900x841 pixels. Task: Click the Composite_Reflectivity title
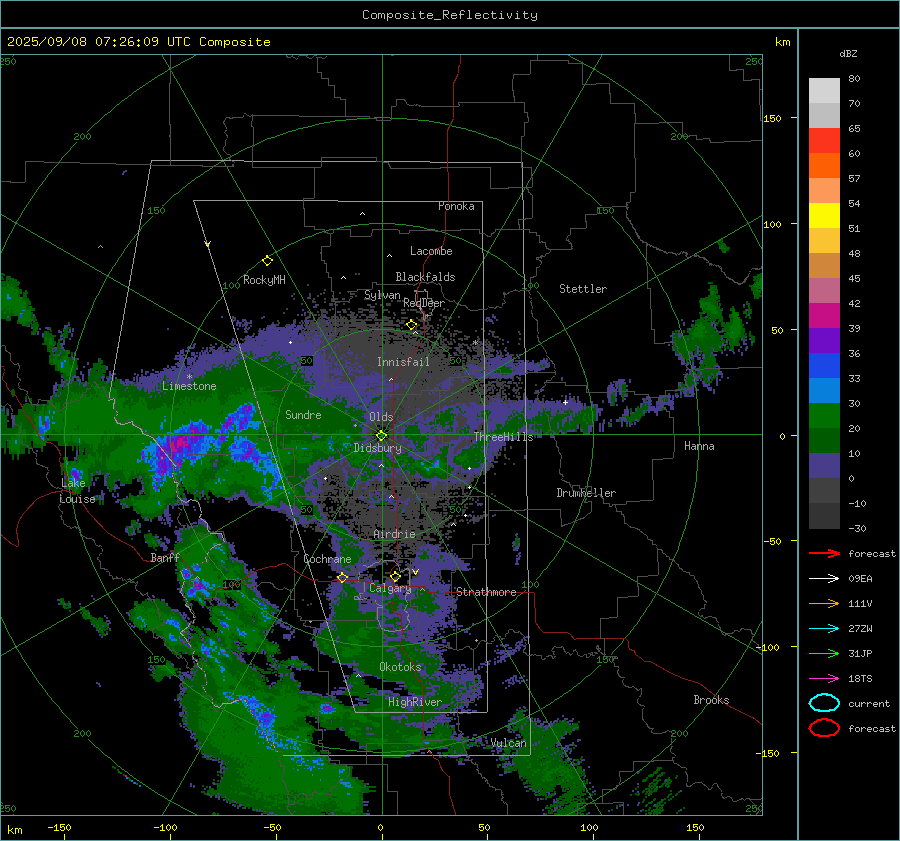449,15
